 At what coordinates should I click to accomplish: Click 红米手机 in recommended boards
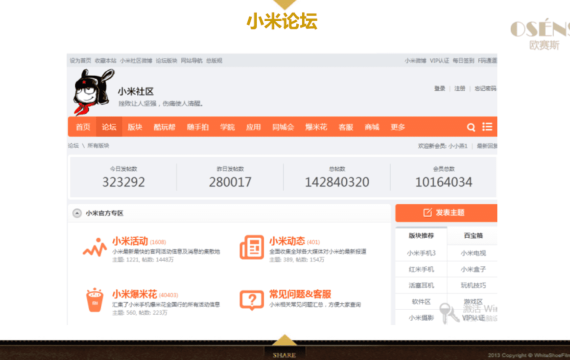click(x=421, y=269)
